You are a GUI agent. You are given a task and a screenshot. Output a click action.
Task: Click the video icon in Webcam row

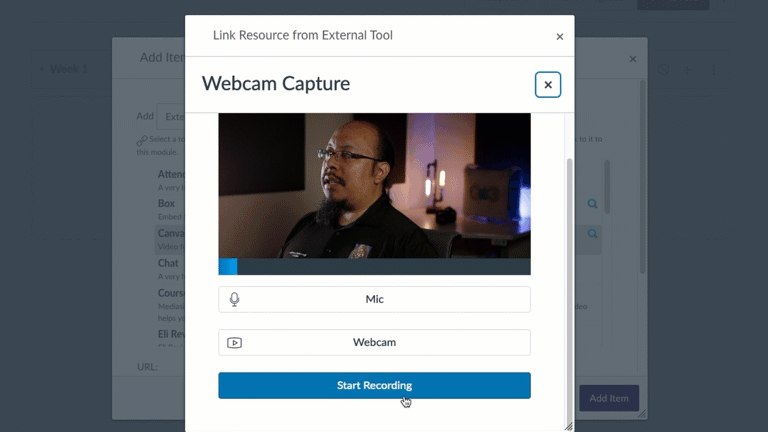(x=235, y=343)
